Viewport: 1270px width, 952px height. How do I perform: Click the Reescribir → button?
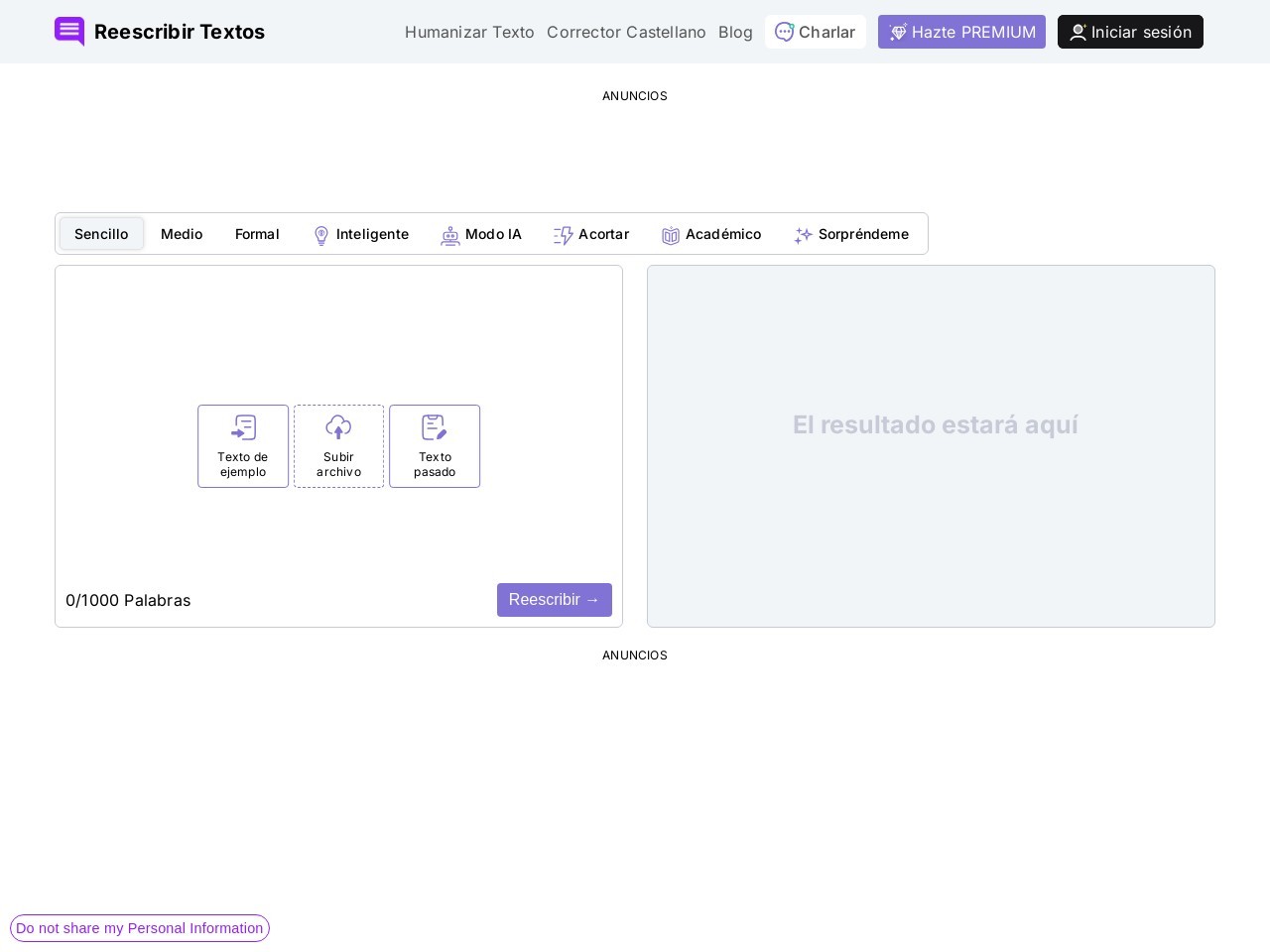555,600
